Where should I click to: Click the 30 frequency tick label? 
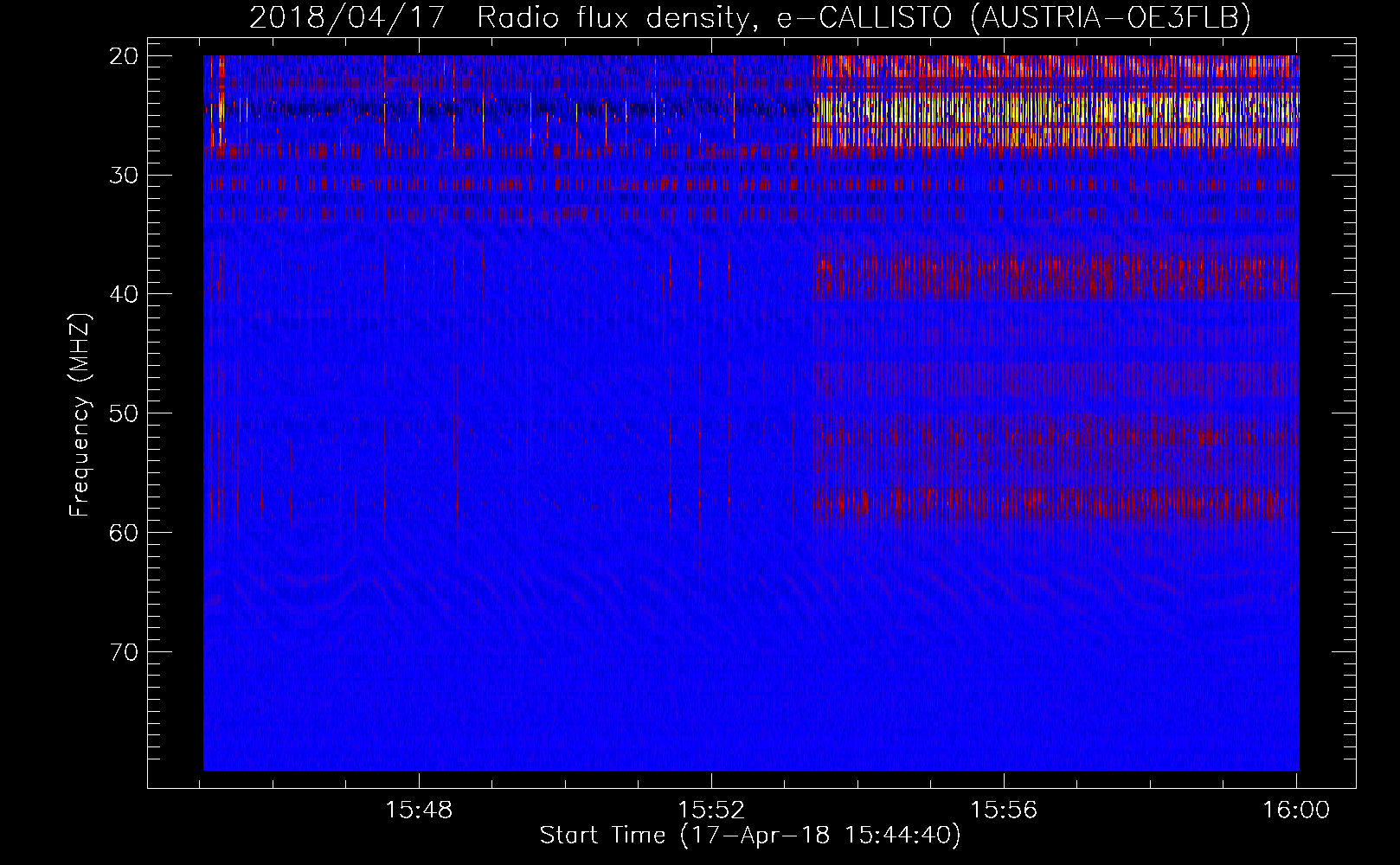point(124,176)
